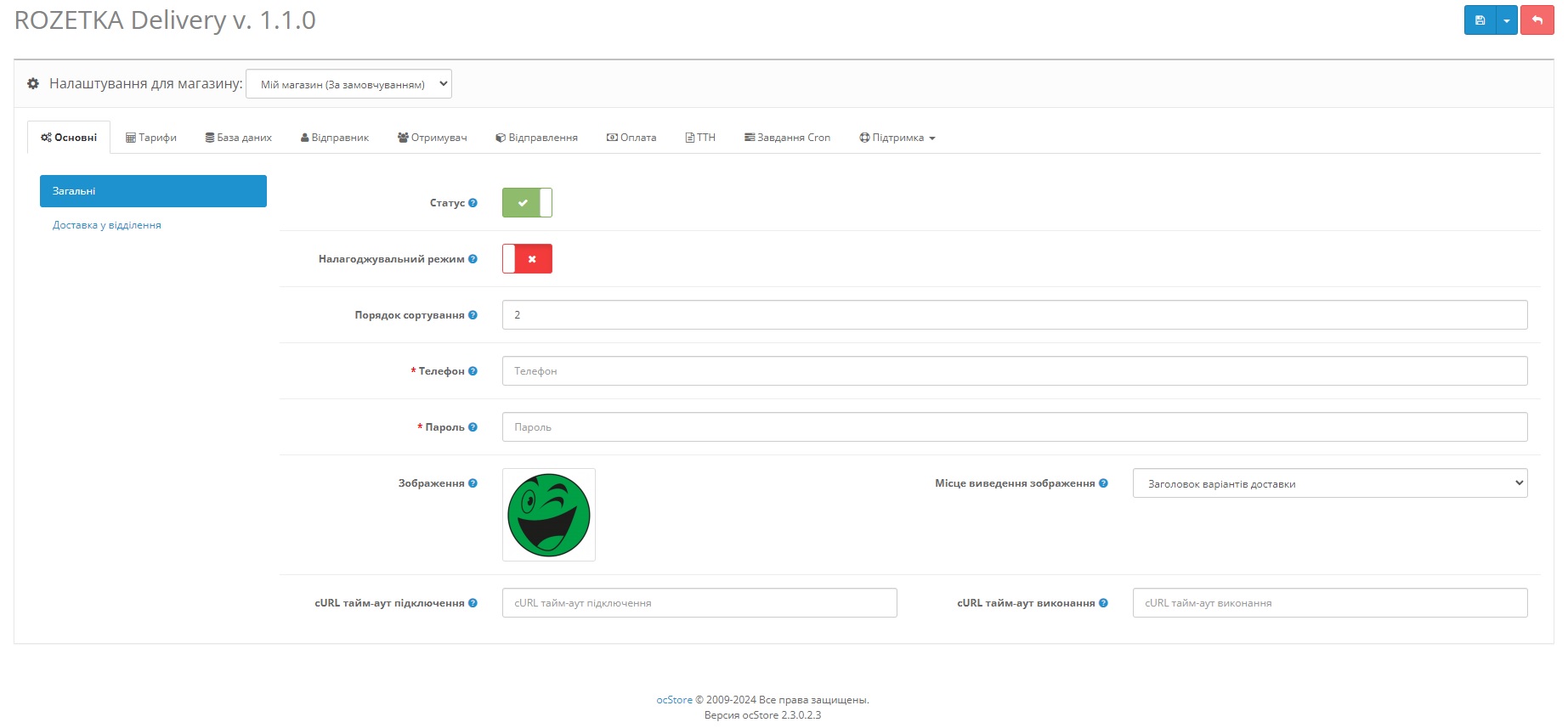Expand the Підтримка dropdown menu

tap(897, 138)
